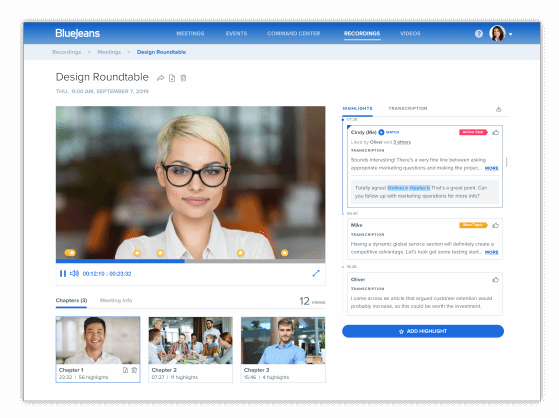Screen dimensions: 559x418
Task: Mute the video using speaker icon
Action: point(74,273)
